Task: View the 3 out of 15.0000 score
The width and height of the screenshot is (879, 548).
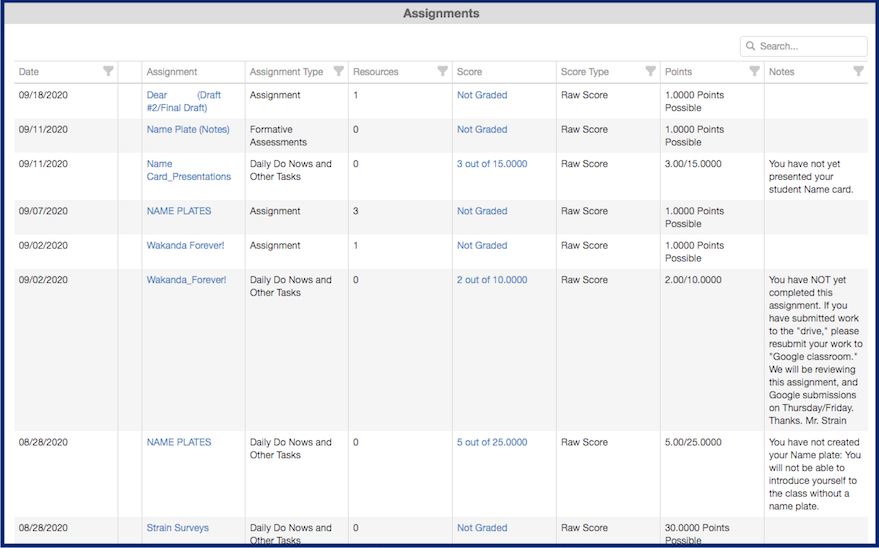Action: click(492, 164)
